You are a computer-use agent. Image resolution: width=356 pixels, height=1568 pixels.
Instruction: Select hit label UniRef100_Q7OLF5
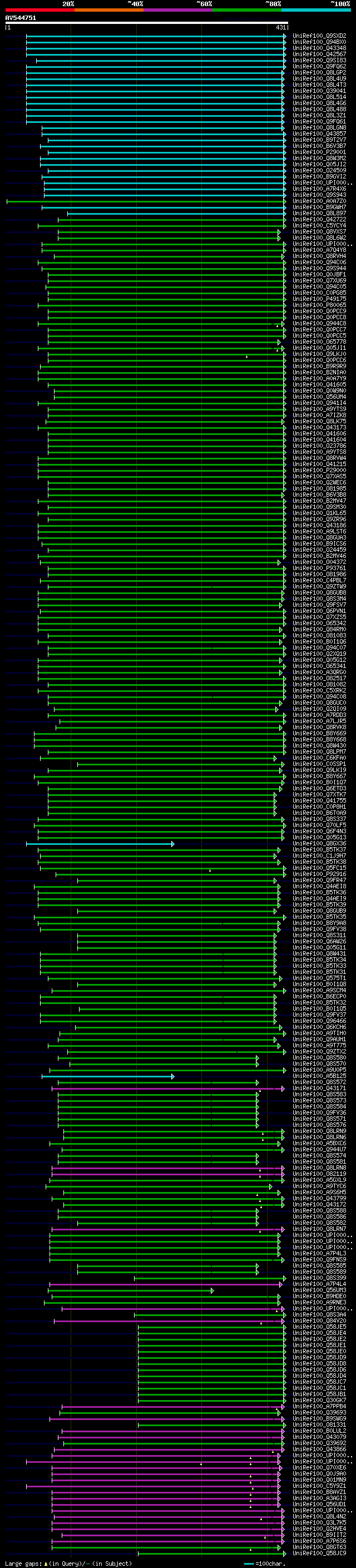click(x=319, y=825)
